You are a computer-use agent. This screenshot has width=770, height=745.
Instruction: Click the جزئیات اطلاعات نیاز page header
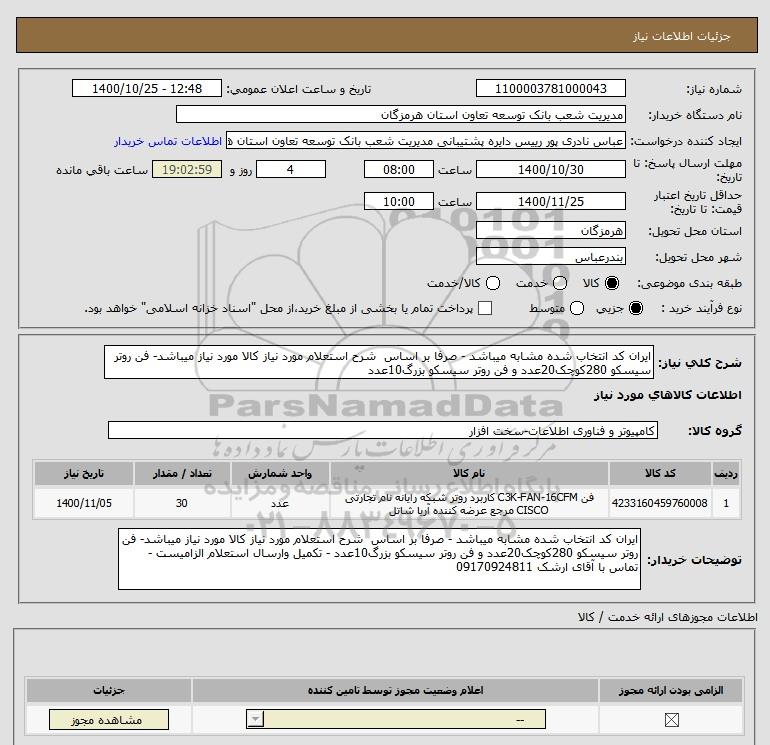pos(682,36)
